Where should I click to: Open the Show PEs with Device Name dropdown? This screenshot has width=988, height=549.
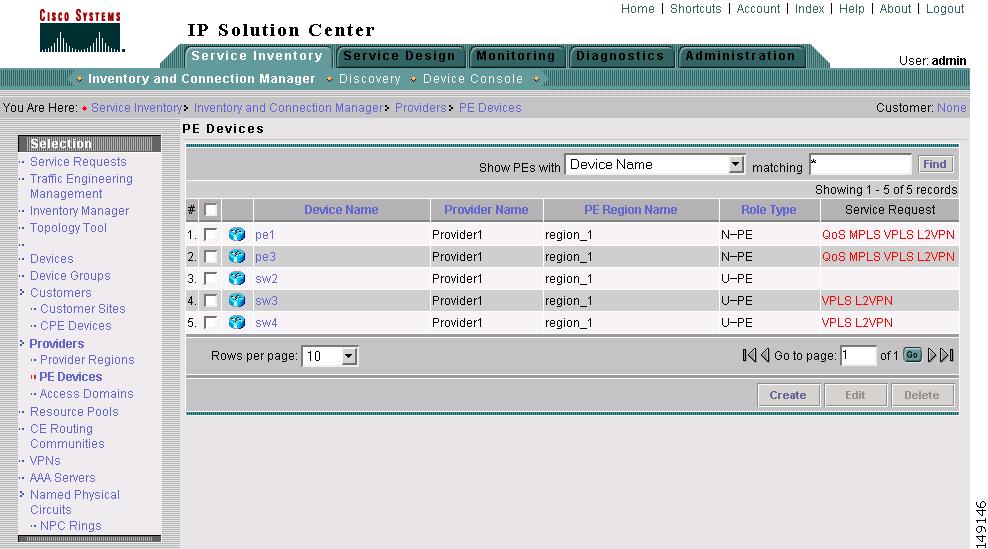click(x=655, y=165)
